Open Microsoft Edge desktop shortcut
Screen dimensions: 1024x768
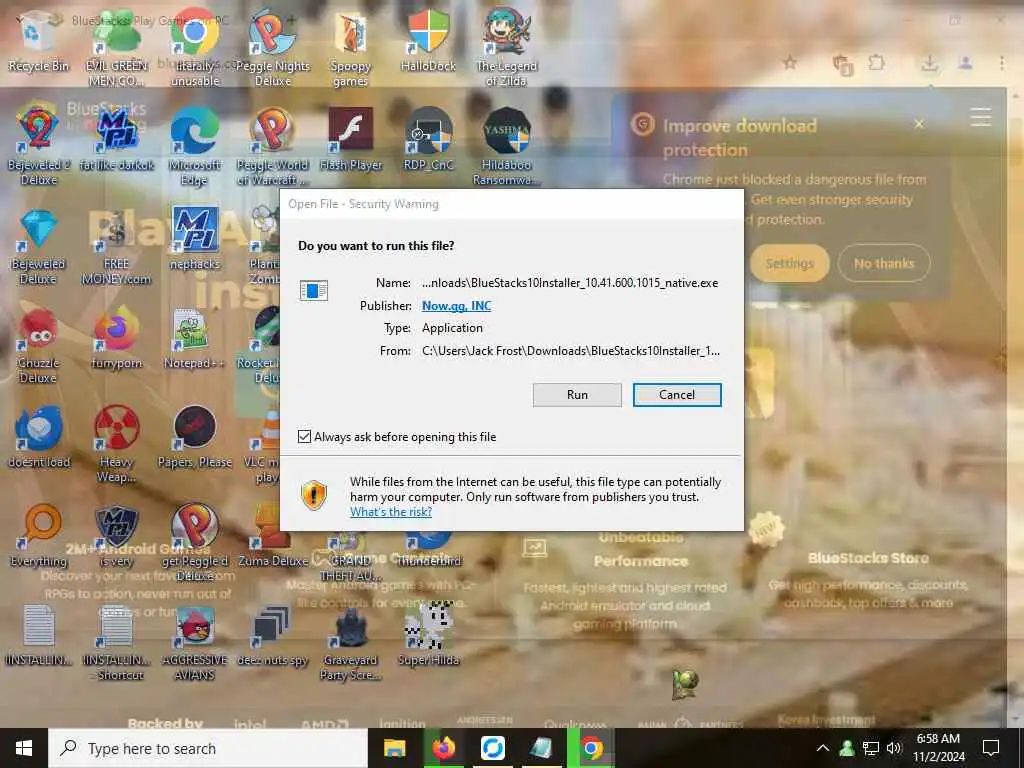(195, 148)
